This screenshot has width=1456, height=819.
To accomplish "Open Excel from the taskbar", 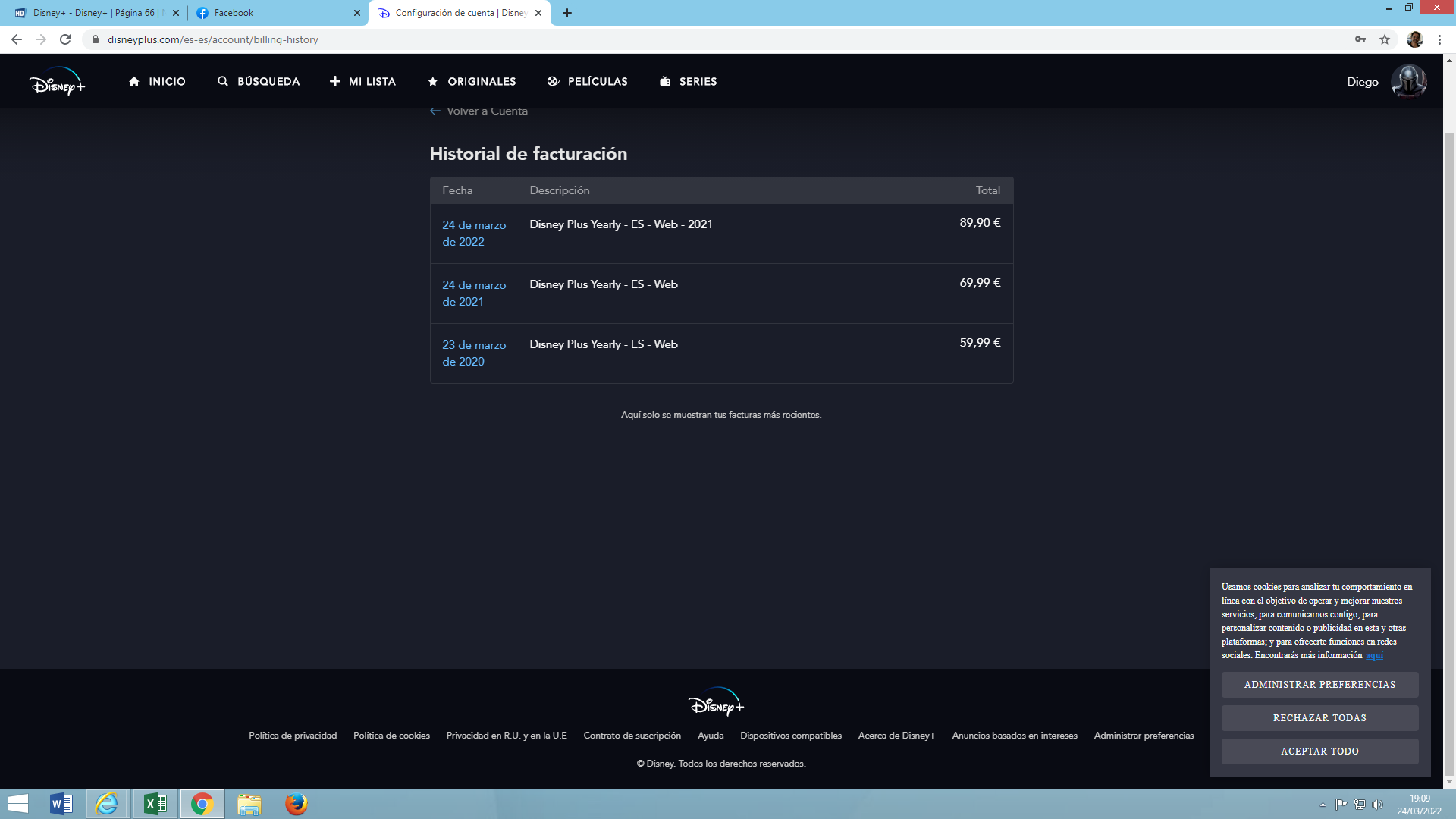I will (x=155, y=804).
